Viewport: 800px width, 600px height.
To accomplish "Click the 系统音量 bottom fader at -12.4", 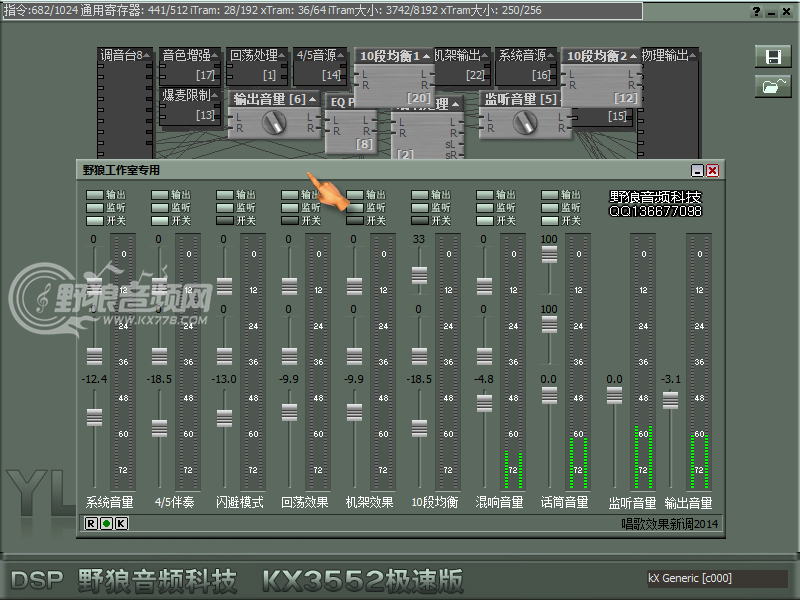I will tap(94, 417).
